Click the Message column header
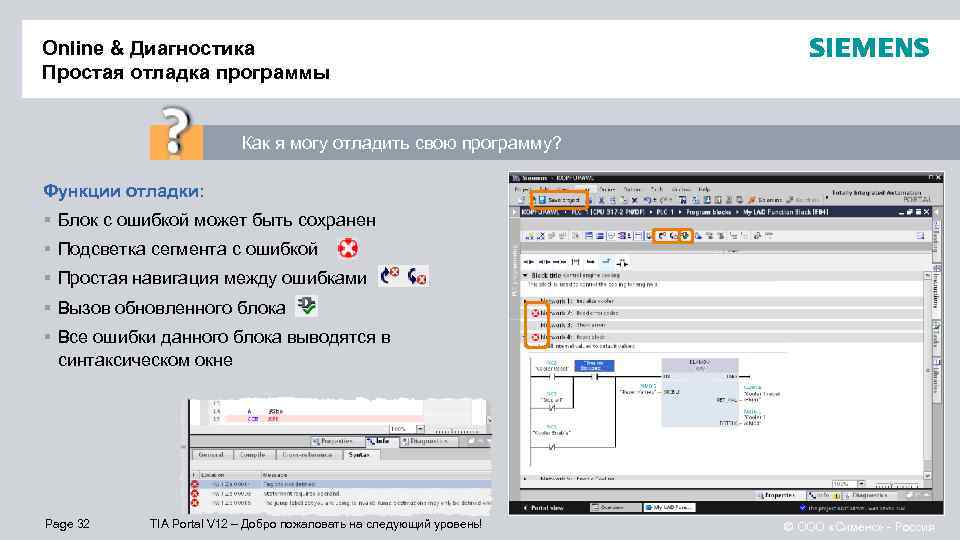Image resolution: width=960 pixels, height=540 pixels. click(x=274, y=475)
